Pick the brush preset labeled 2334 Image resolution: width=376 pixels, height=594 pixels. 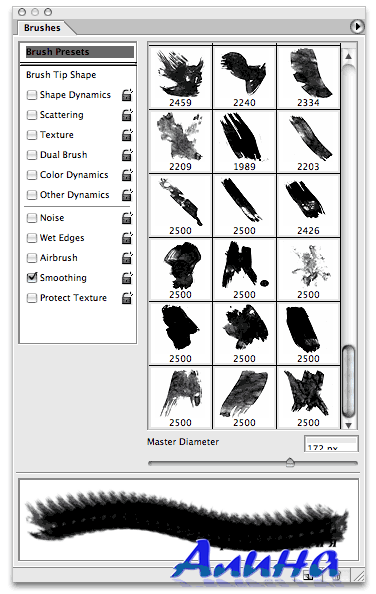click(x=308, y=77)
